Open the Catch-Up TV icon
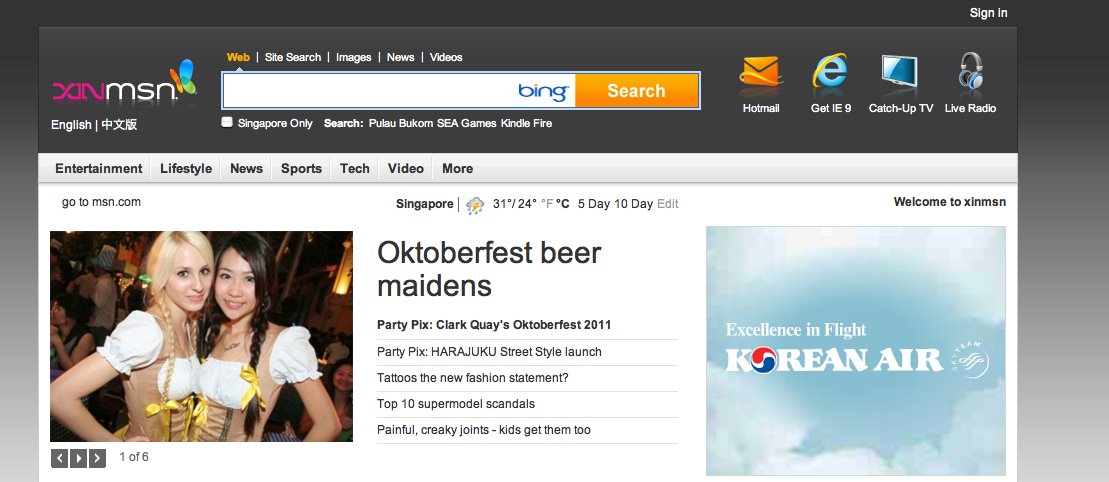The height and width of the screenshot is (482, 1109). [x=900, y=71]
